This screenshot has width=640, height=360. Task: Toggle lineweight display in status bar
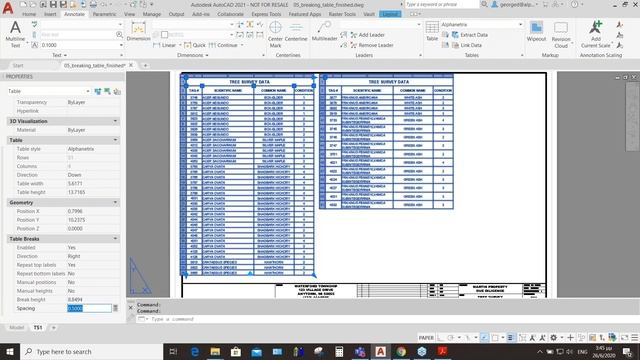(510, 338)
